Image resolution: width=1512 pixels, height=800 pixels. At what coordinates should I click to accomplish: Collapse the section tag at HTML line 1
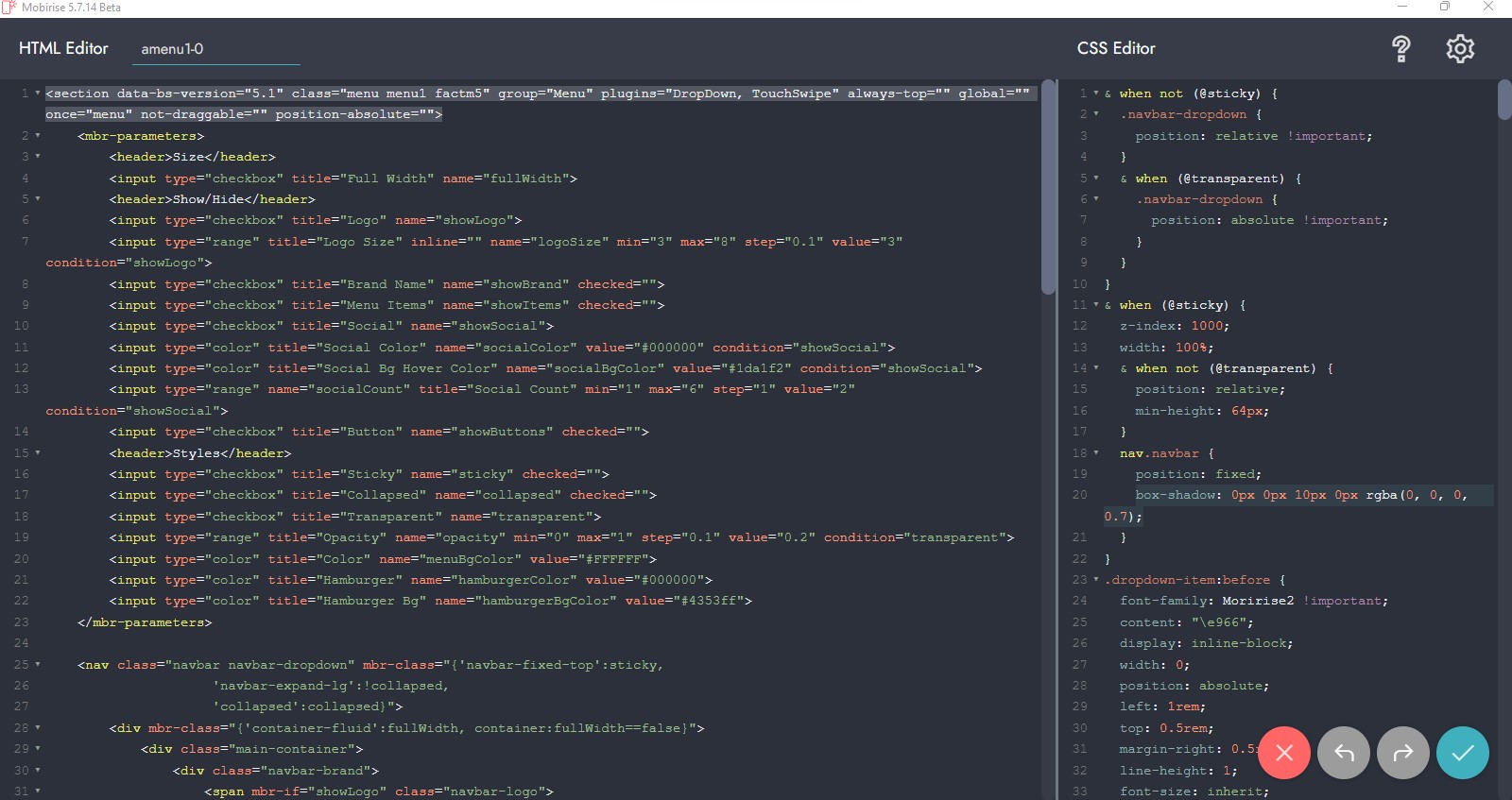(38, 94)
